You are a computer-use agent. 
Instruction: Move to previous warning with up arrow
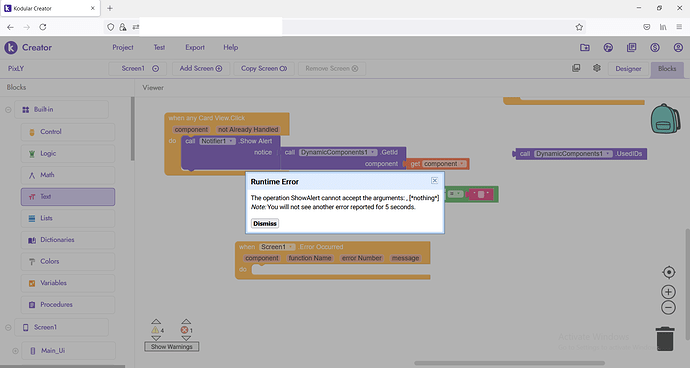click(x=156, y=321)
